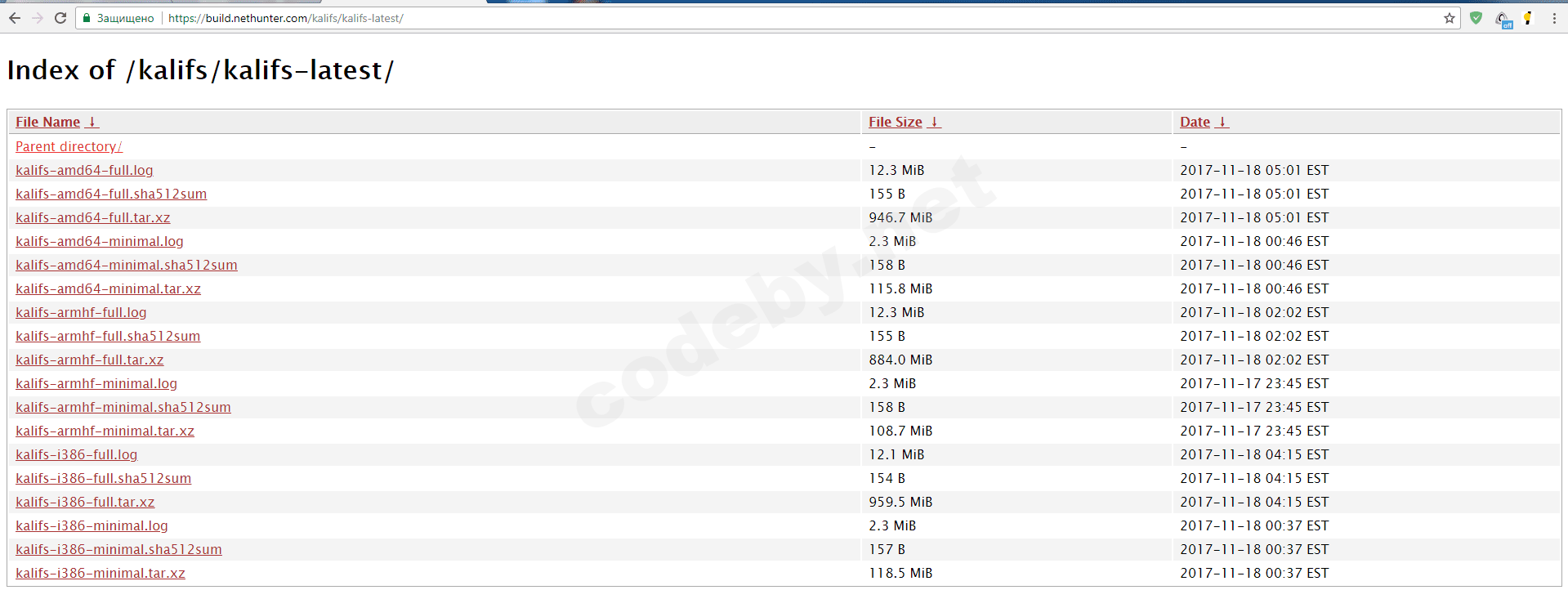The height and width of the screenshot is (599, 1568).
Task: Open kalifs-amd64-minimal.log
Action: point(100,241)
